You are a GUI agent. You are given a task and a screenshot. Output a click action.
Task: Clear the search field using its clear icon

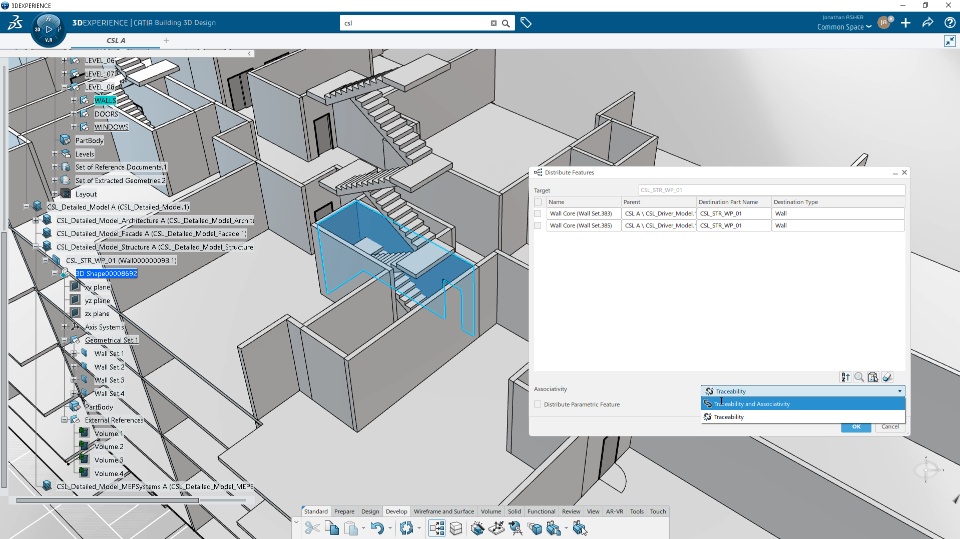(x=493, y=23)
